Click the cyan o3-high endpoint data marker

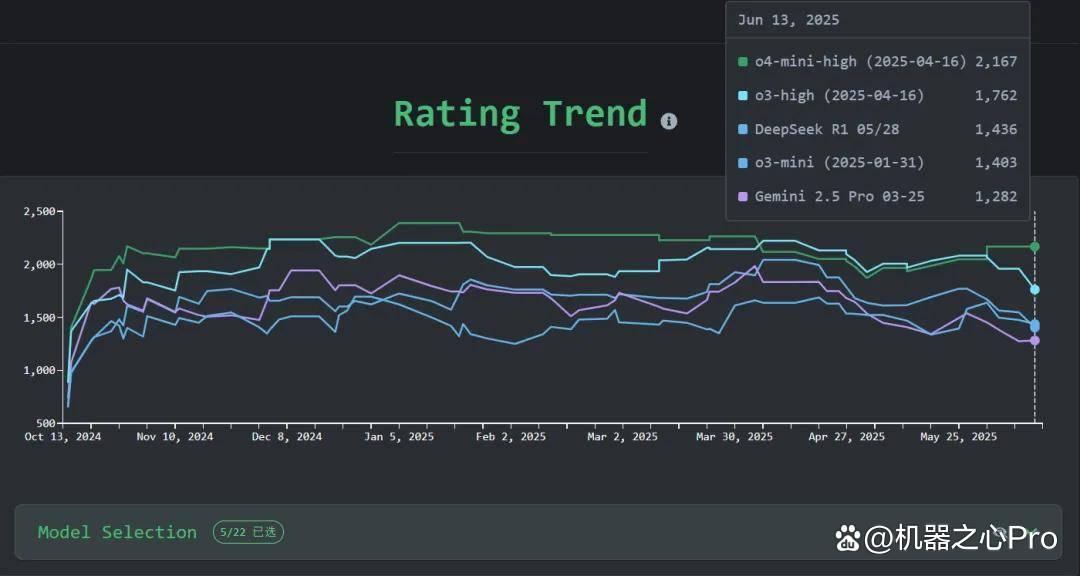tap(1035, 289)
